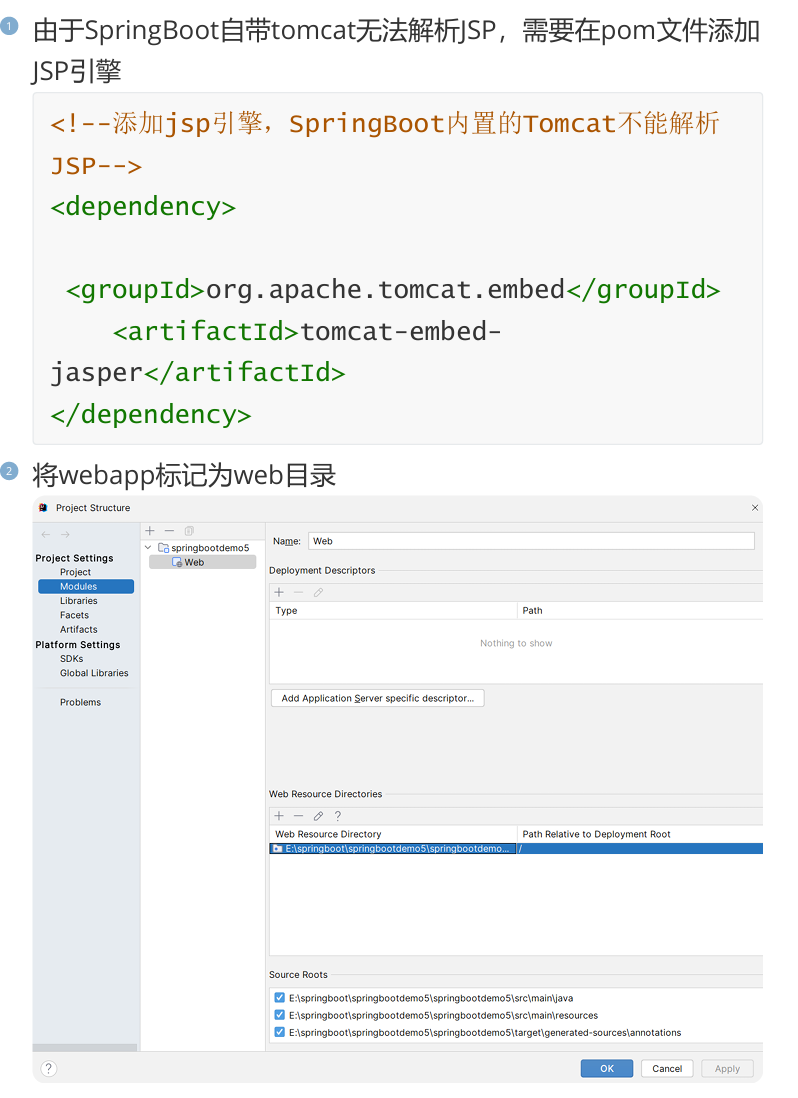The width and height of the screenshot is (798, 1098).
Task: Open help with the bottom-left question mark button
Action: click(48, 1069)
